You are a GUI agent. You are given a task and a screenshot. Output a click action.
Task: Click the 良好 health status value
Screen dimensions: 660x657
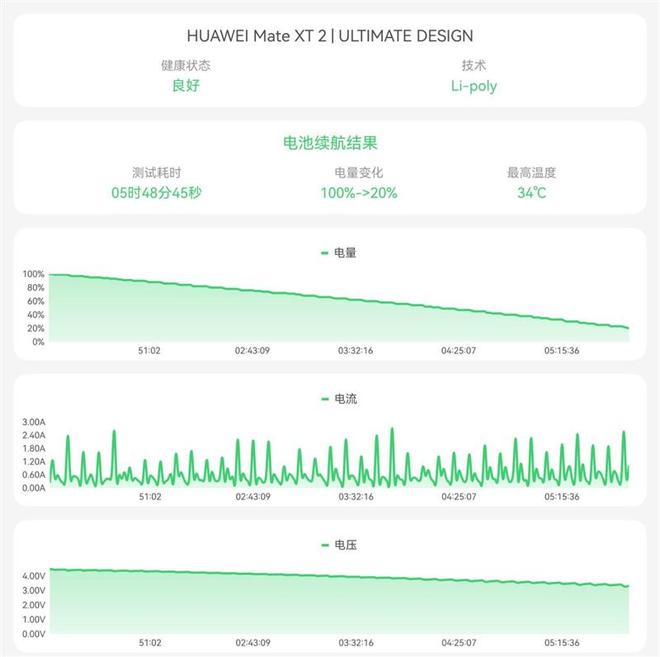click(x=186, y=85)
